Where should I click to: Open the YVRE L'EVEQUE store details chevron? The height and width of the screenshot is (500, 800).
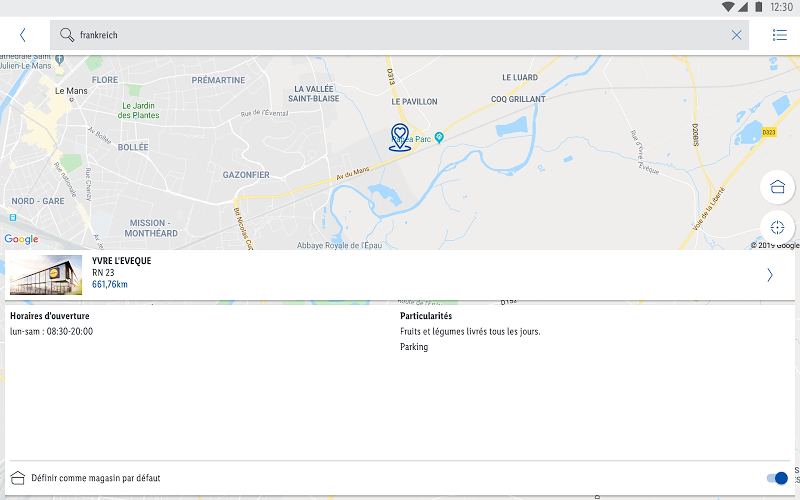[x=770, y=275]
